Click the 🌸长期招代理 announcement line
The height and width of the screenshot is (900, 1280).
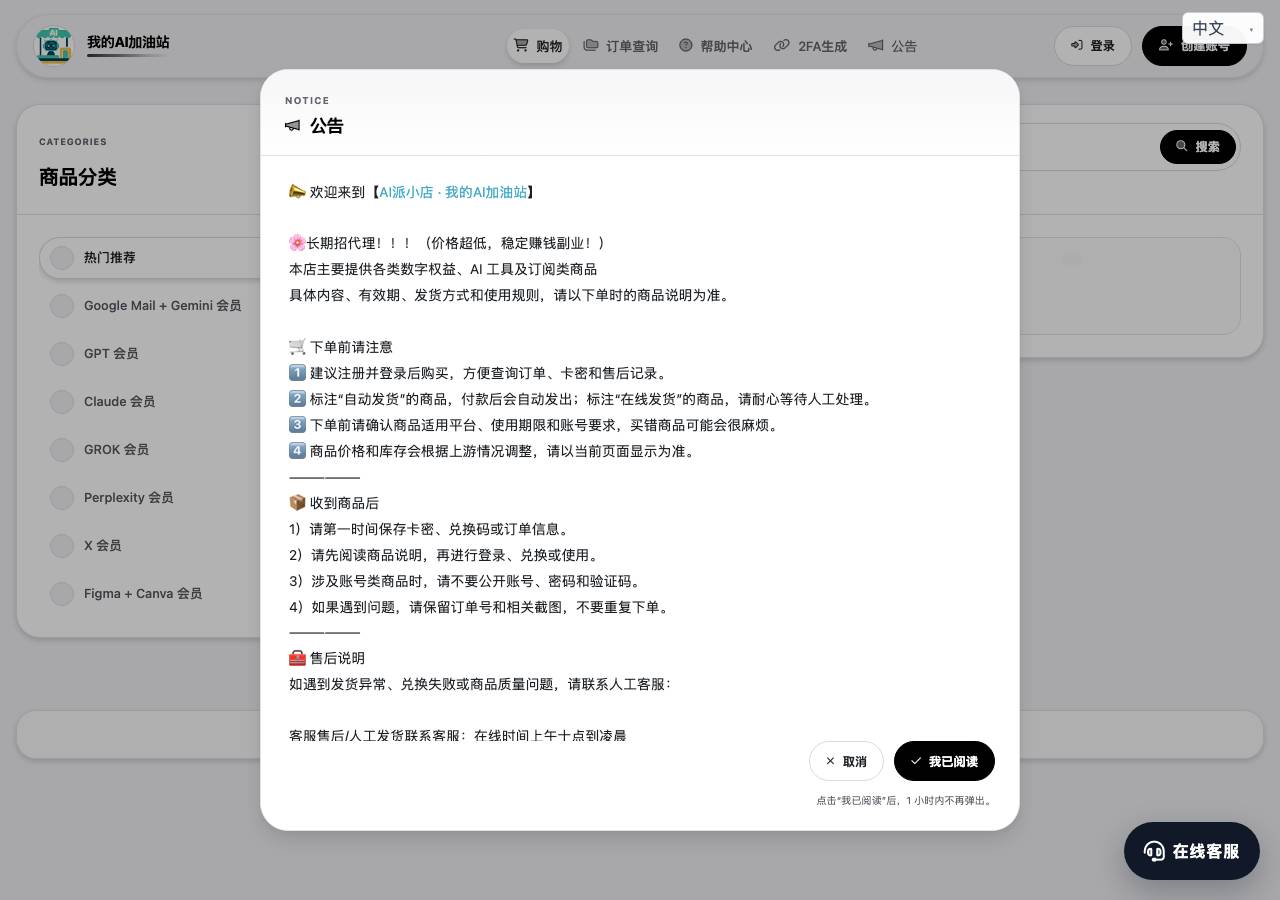[446, 243]
